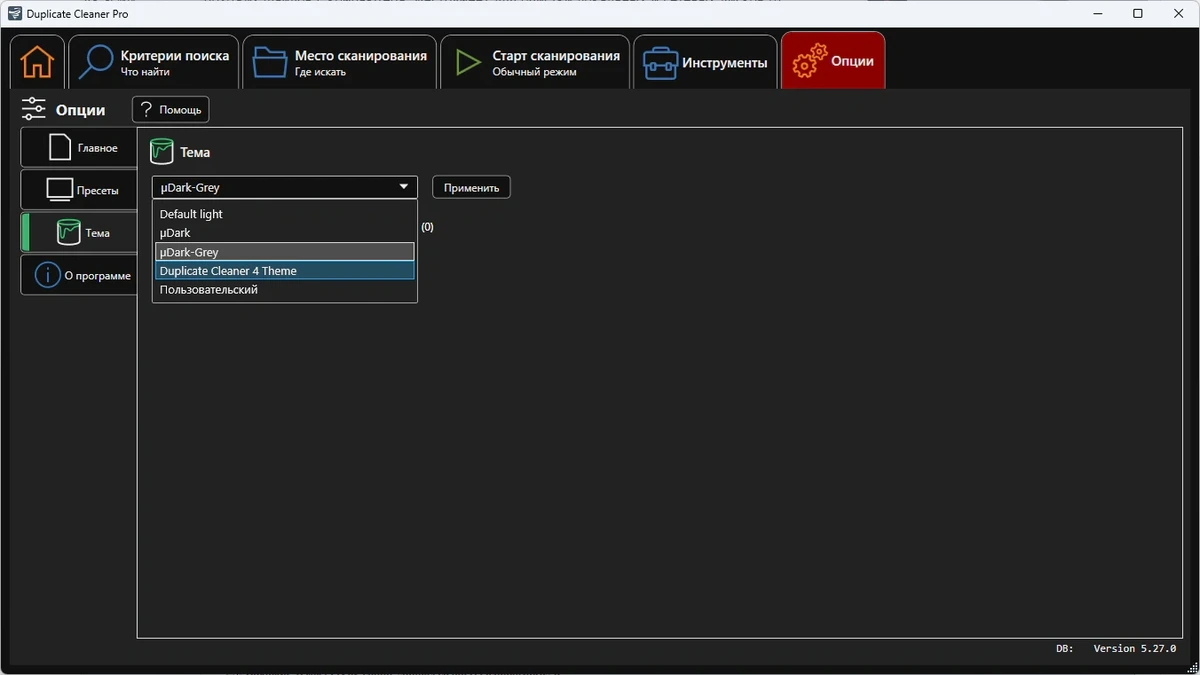The height and width of the screenshot is (675, 1200).
Task: Click the monitor icon on Пресеты
Action: (60, 190)
